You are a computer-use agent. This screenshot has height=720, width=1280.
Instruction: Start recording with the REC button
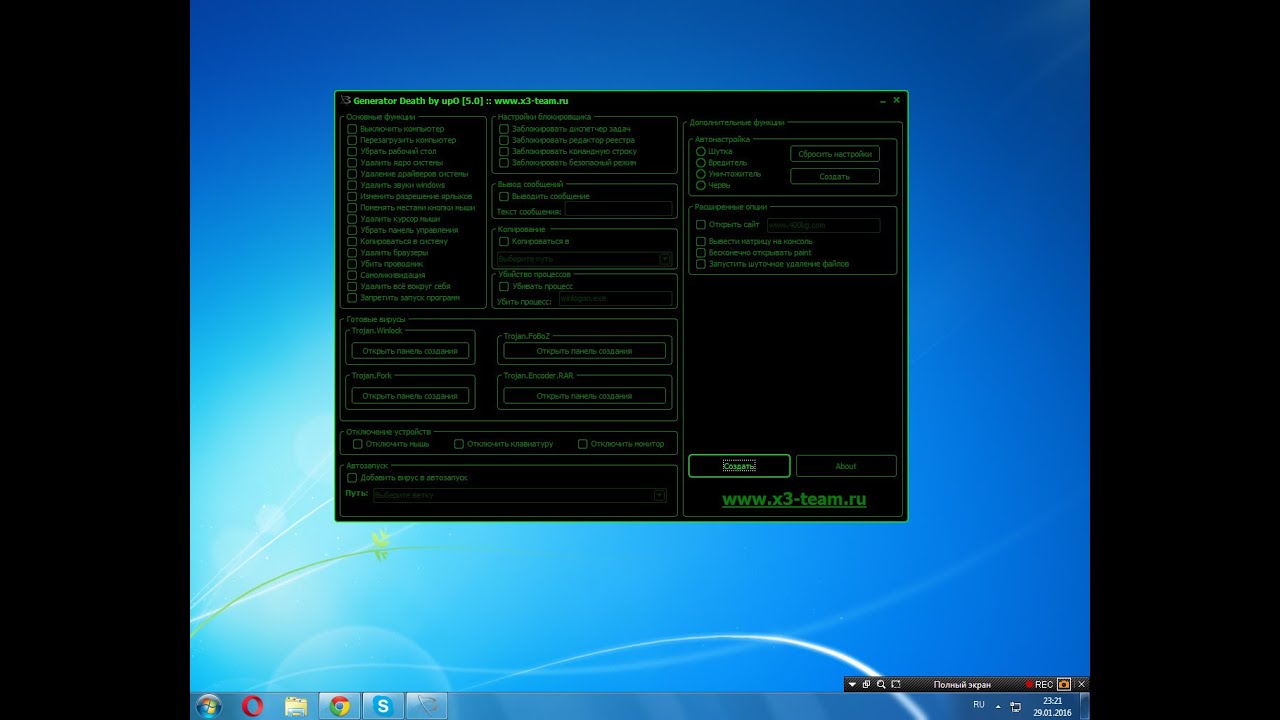(1039, 685)
